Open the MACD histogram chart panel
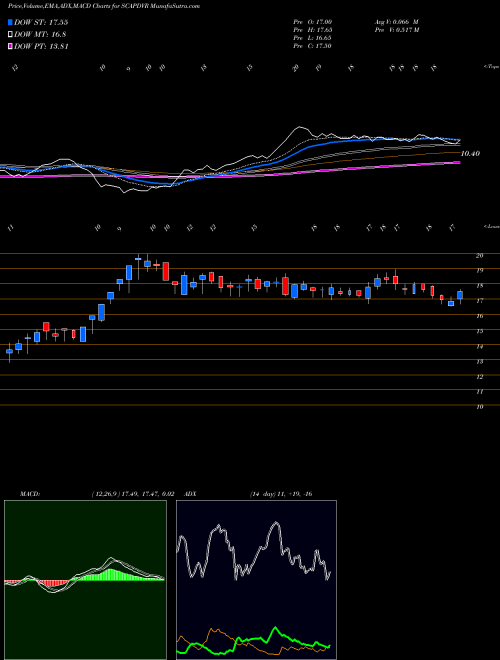 tap(85, 580)
